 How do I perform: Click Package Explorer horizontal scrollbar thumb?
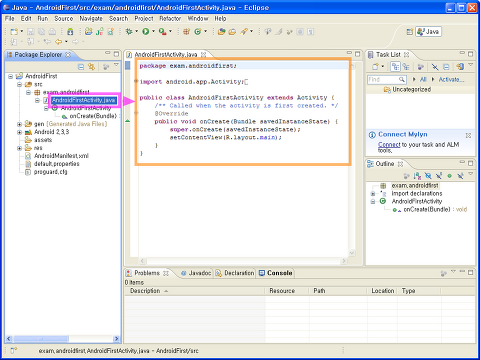pos(41,339)
